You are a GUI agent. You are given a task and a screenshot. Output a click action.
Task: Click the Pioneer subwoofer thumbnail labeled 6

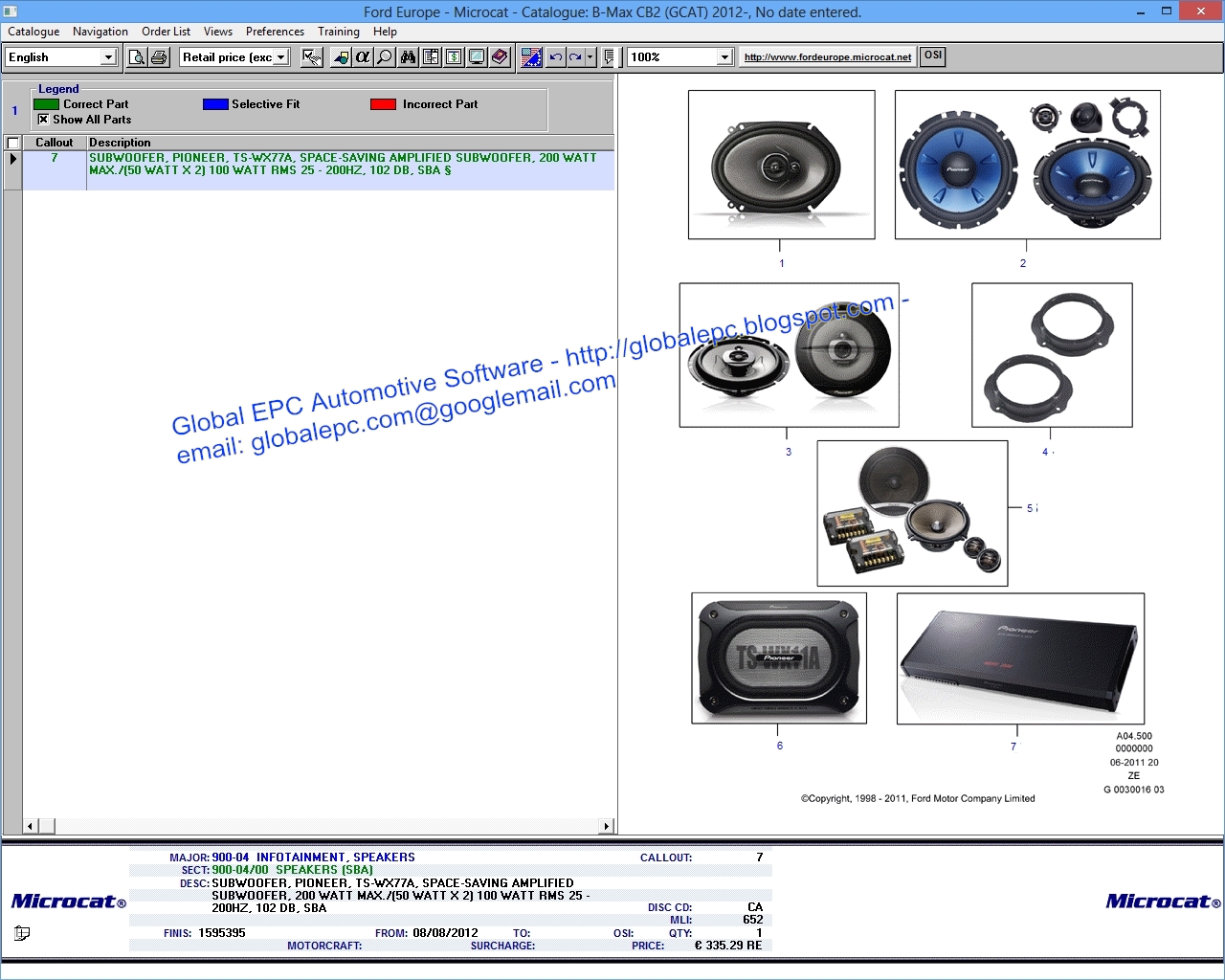tap(779, 658)
